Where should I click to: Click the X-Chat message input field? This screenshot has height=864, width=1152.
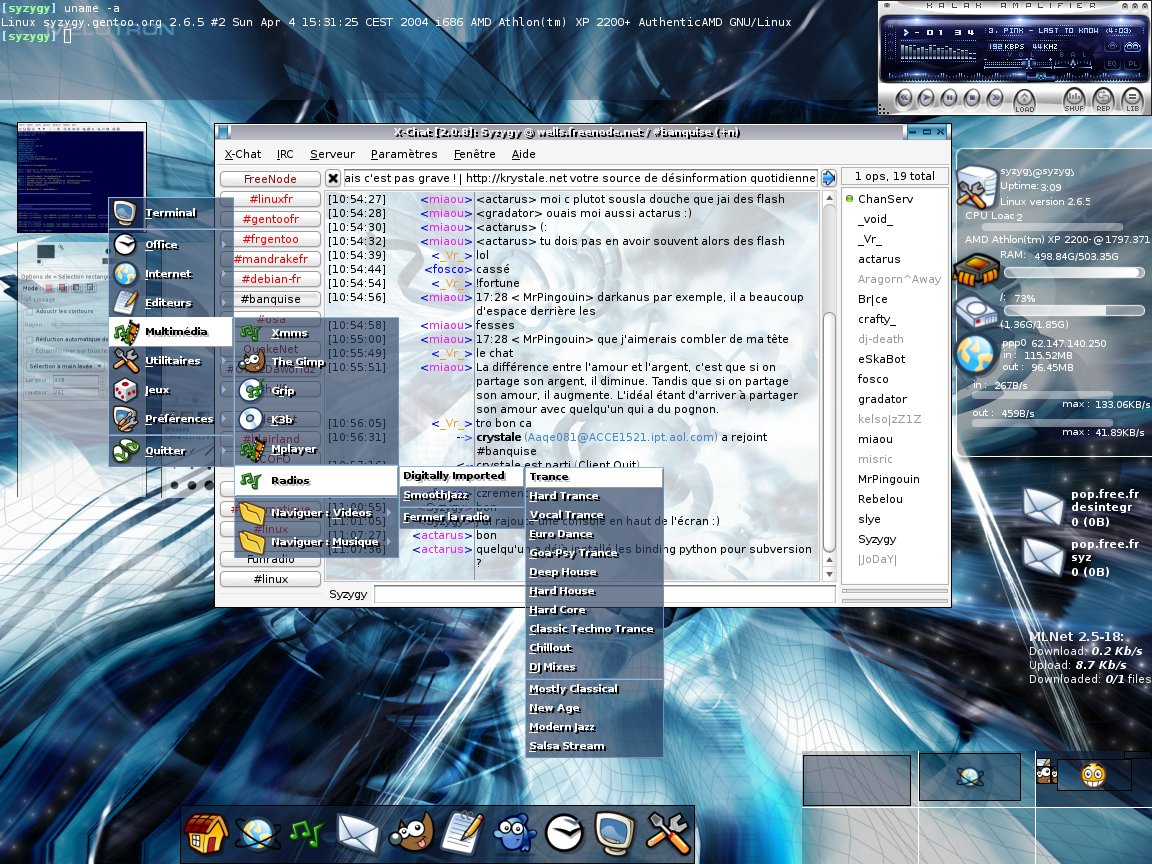tap(604, 594)
